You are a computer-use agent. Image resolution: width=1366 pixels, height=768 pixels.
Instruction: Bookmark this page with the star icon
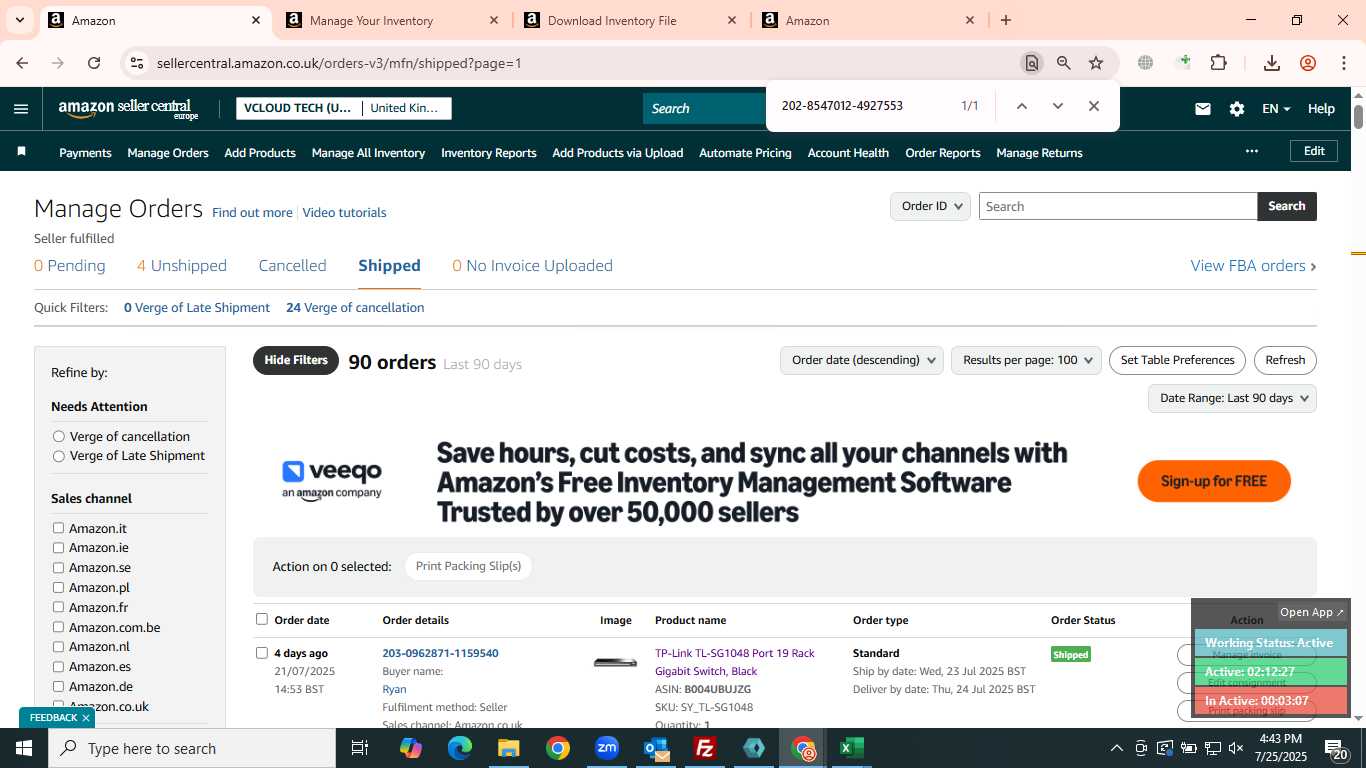pyautogui.click(x=1096, y=63)
